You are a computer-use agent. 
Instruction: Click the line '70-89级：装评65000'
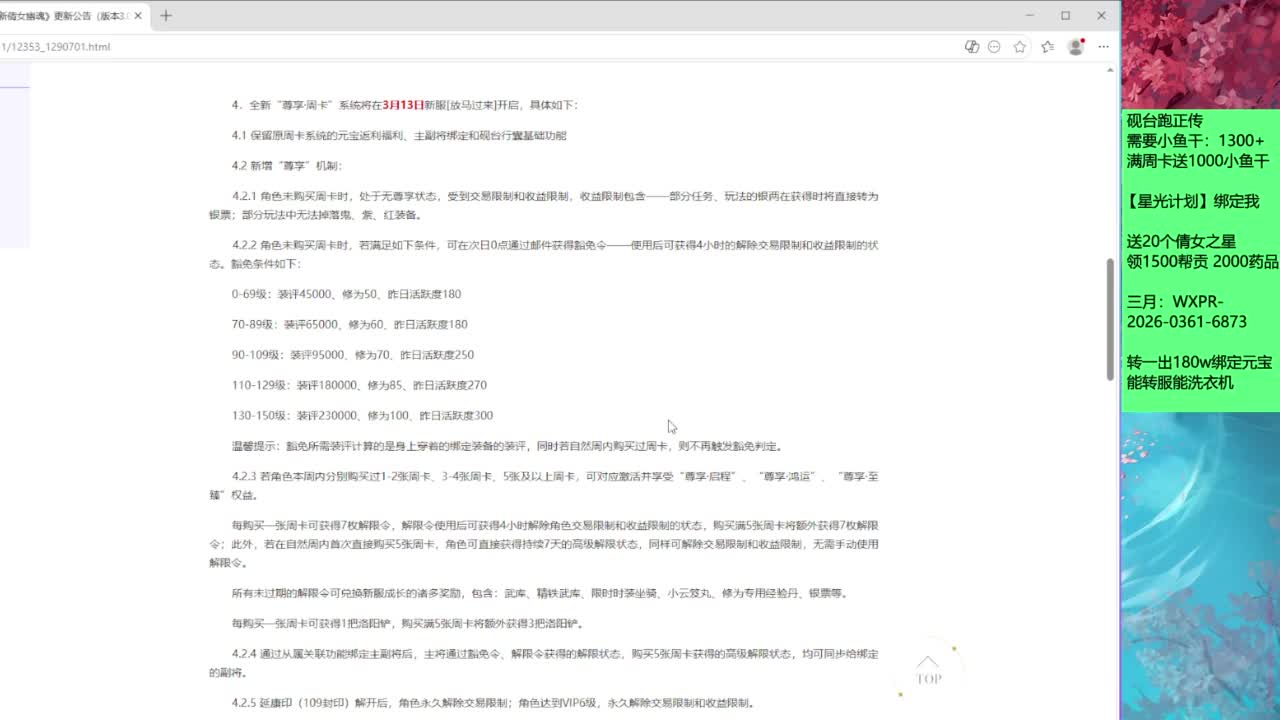click(349, 324)
